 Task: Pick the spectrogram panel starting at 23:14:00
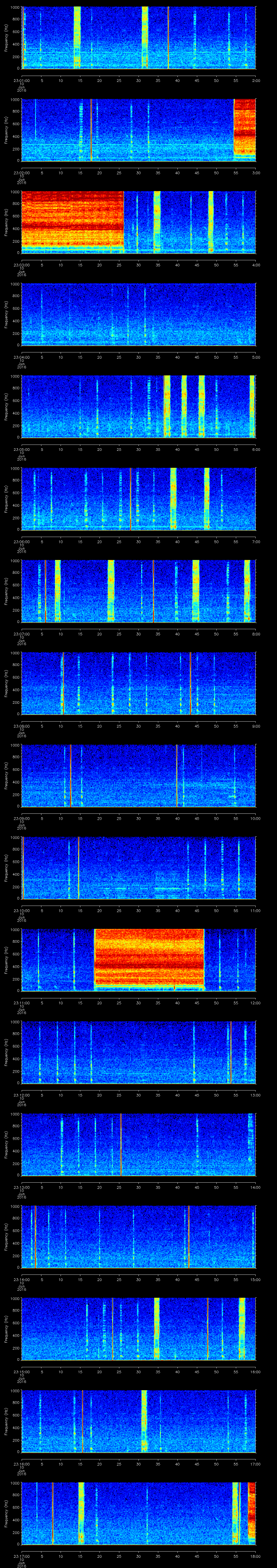tap(139, 1237)
